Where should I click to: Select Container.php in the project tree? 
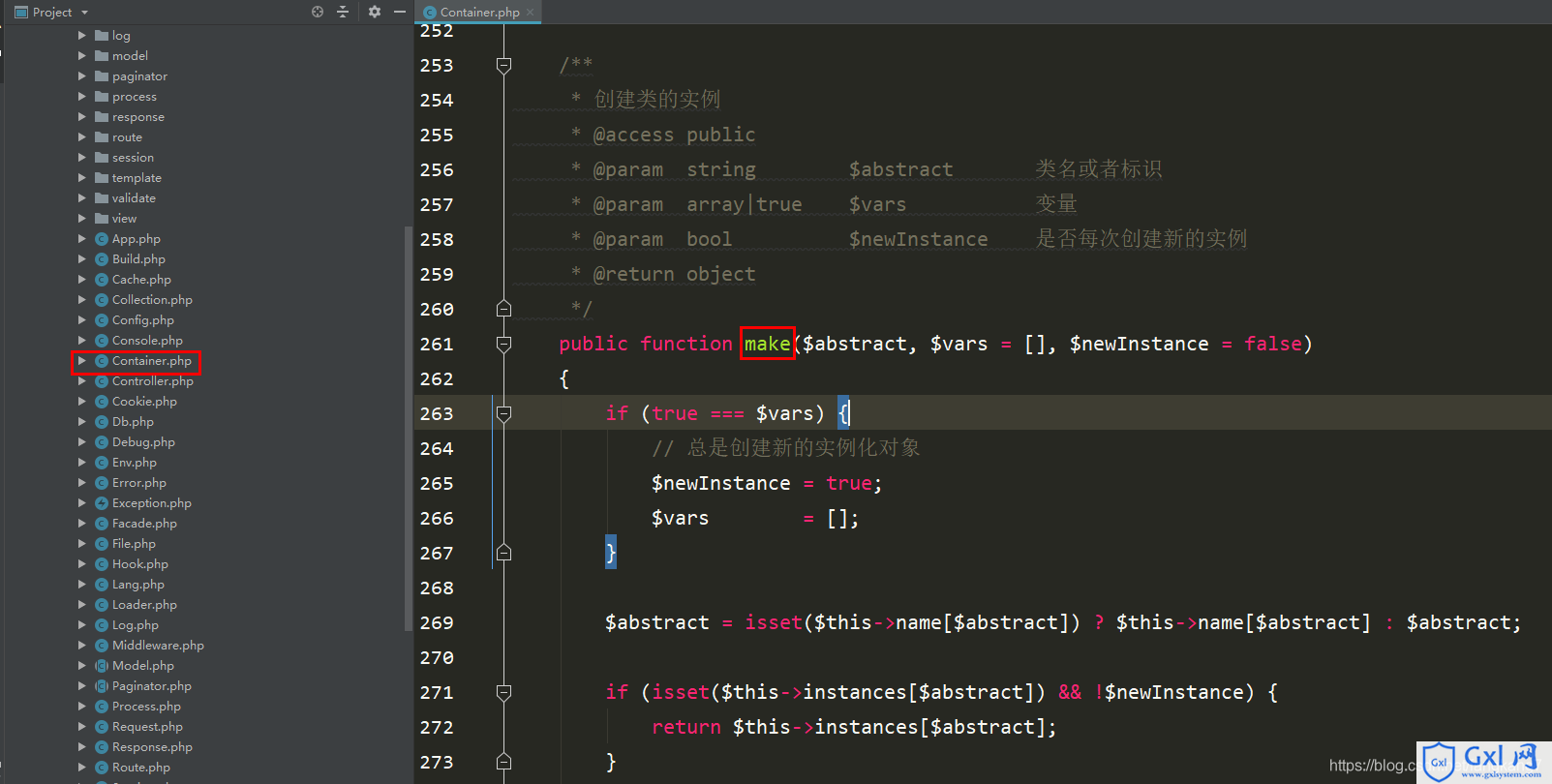point(151,361)
